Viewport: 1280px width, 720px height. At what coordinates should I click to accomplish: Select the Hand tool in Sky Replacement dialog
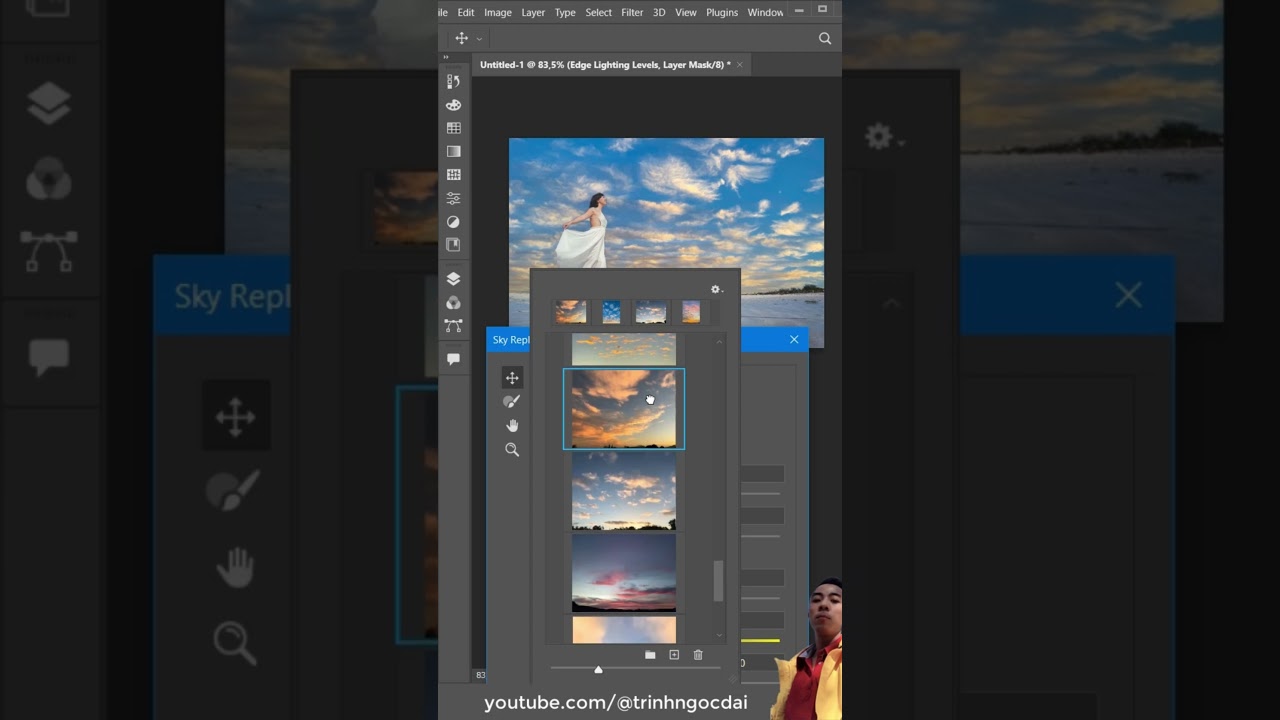(x=512, y=425)
